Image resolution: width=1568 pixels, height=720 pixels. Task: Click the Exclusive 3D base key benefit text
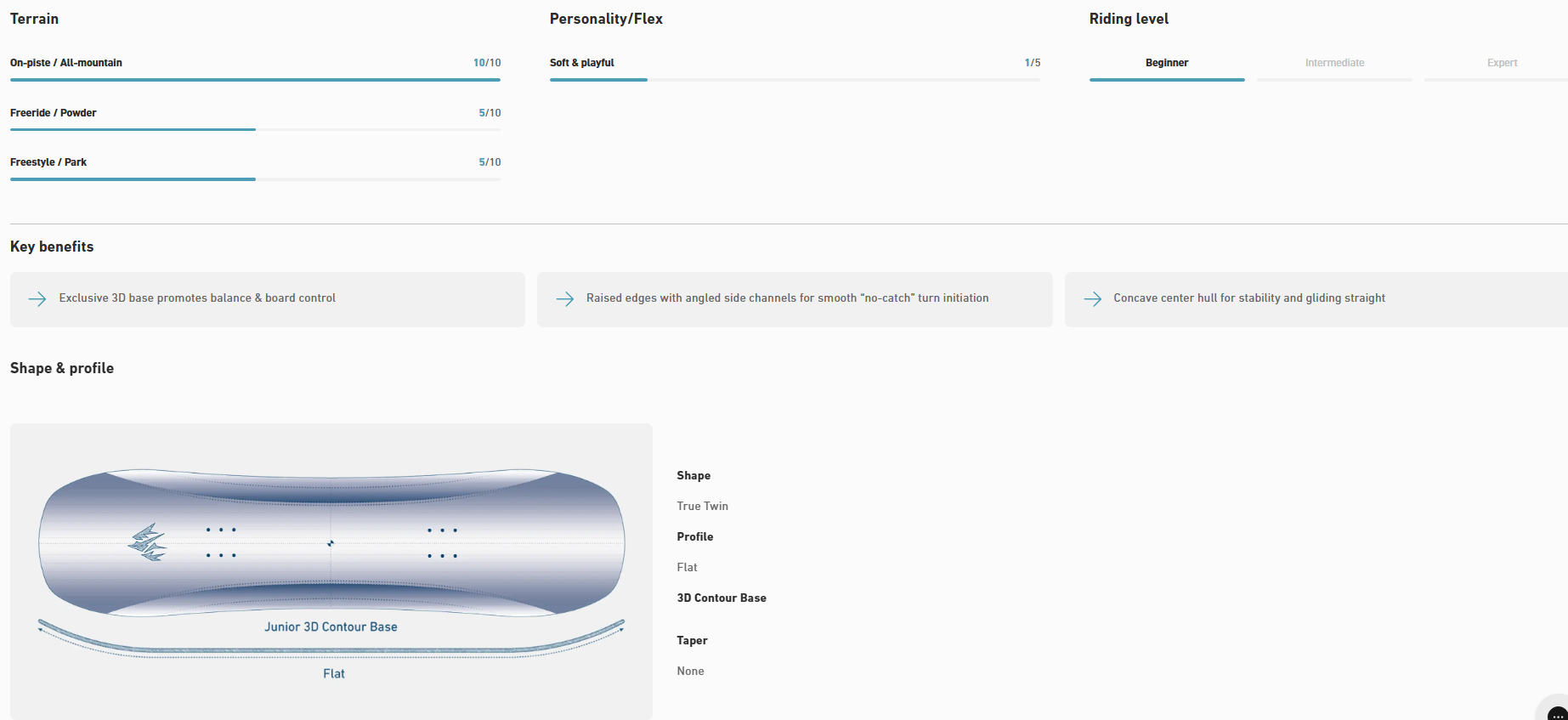[x=197, y=298]
